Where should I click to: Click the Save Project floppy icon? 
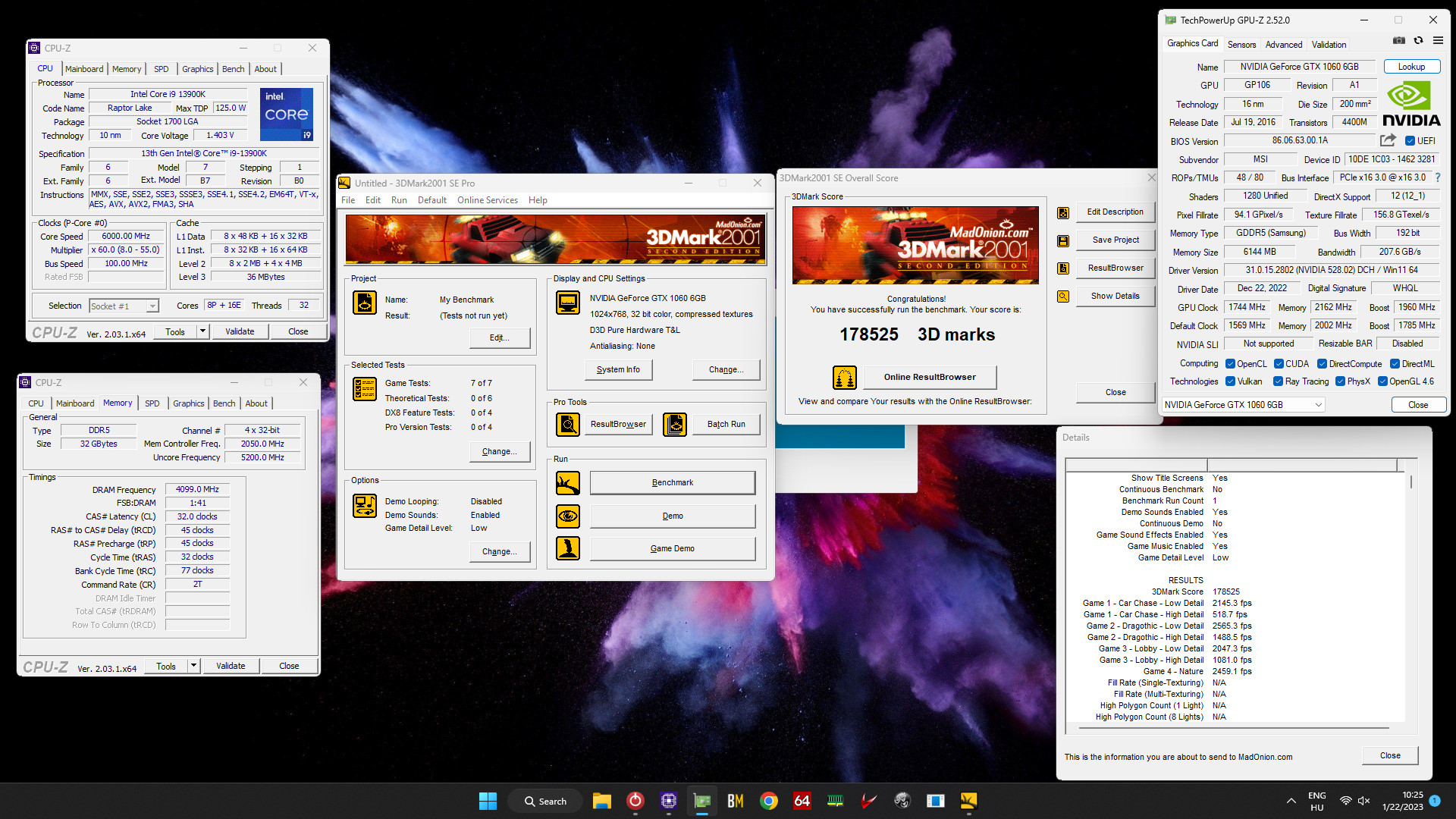coord(1063,241)
